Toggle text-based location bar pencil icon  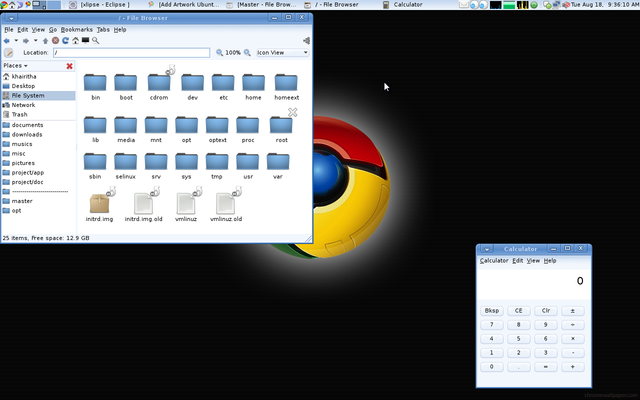click(9, 53)
